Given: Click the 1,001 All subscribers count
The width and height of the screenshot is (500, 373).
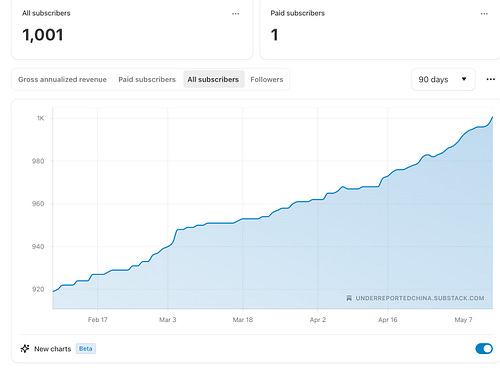Looking at the screenshot, I should click(x=43, y=35).
